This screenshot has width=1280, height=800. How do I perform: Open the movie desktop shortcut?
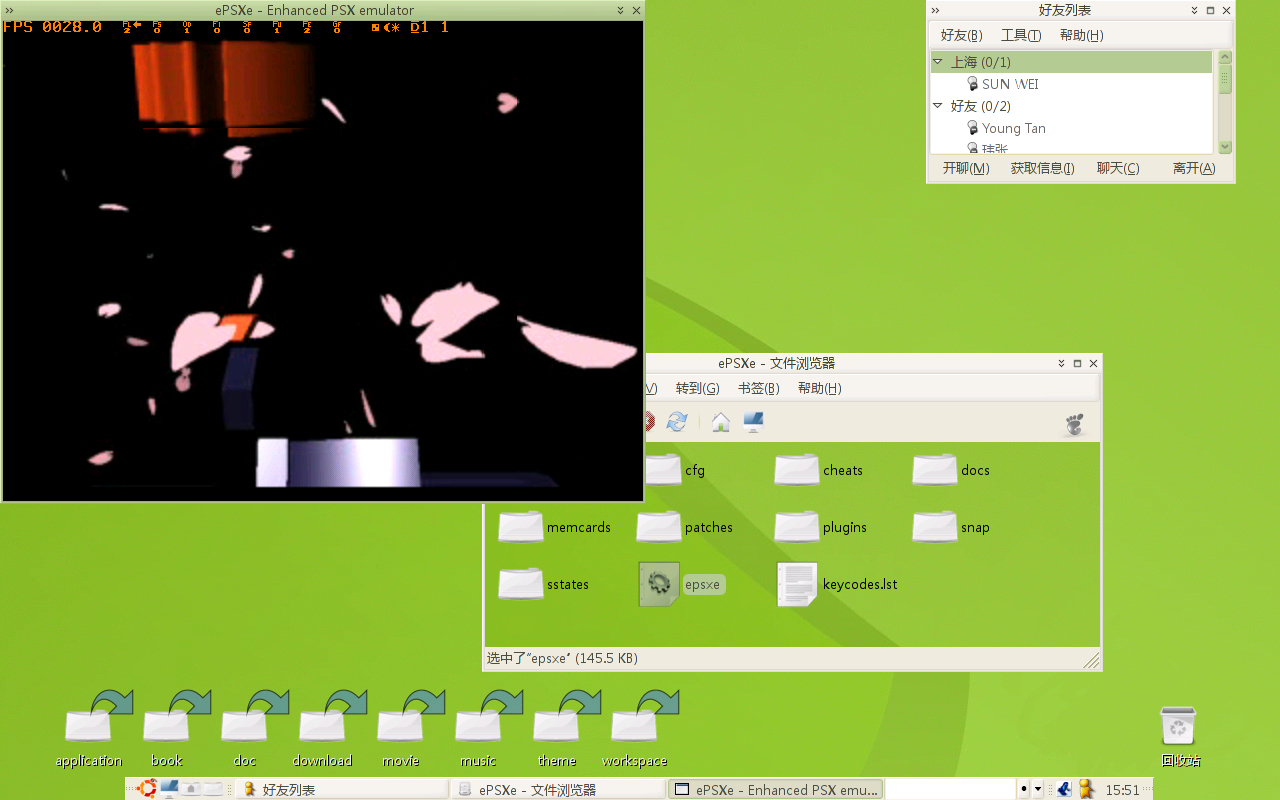point(401,726)
